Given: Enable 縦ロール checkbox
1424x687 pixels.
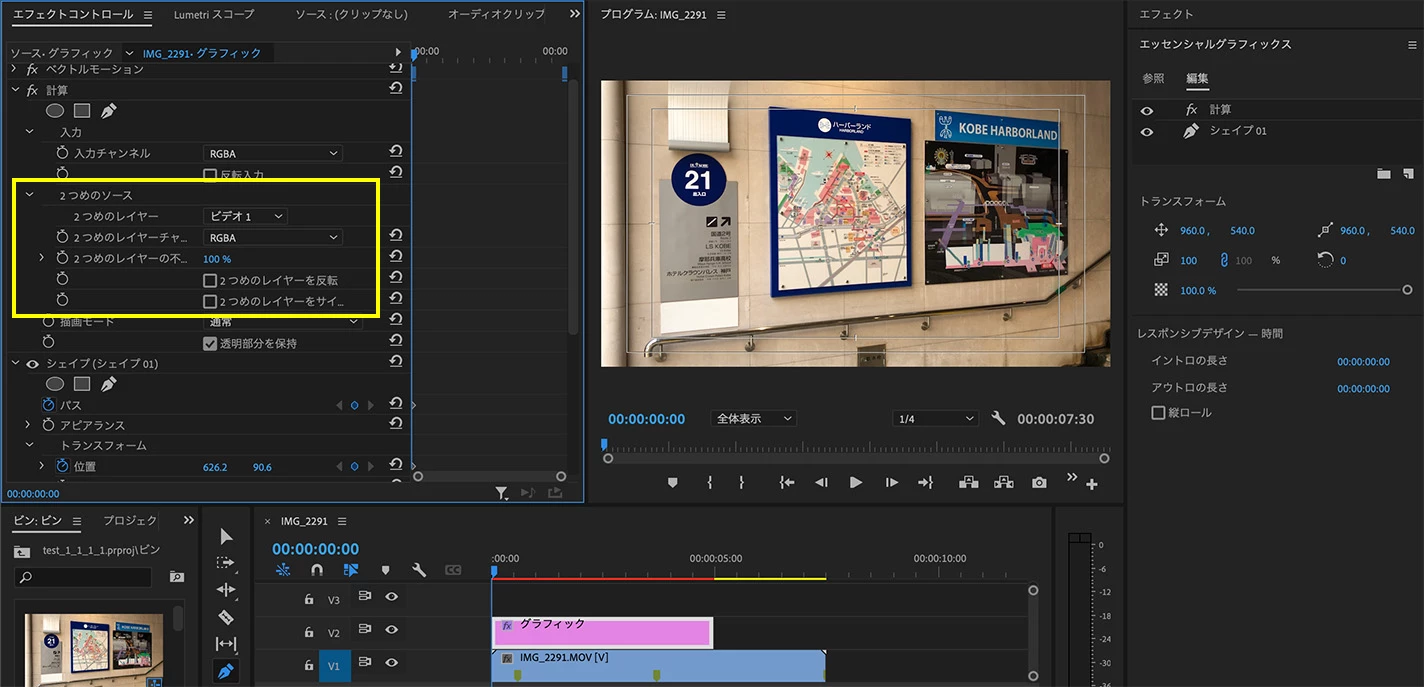Looking at the screenshot, I should tap(1159, 412).
